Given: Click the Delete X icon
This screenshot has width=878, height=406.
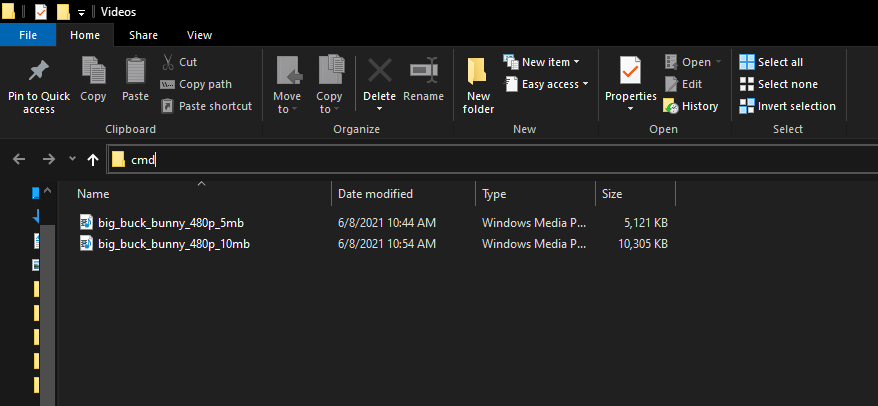Looking at the screenshot, I should coord(379,71).
